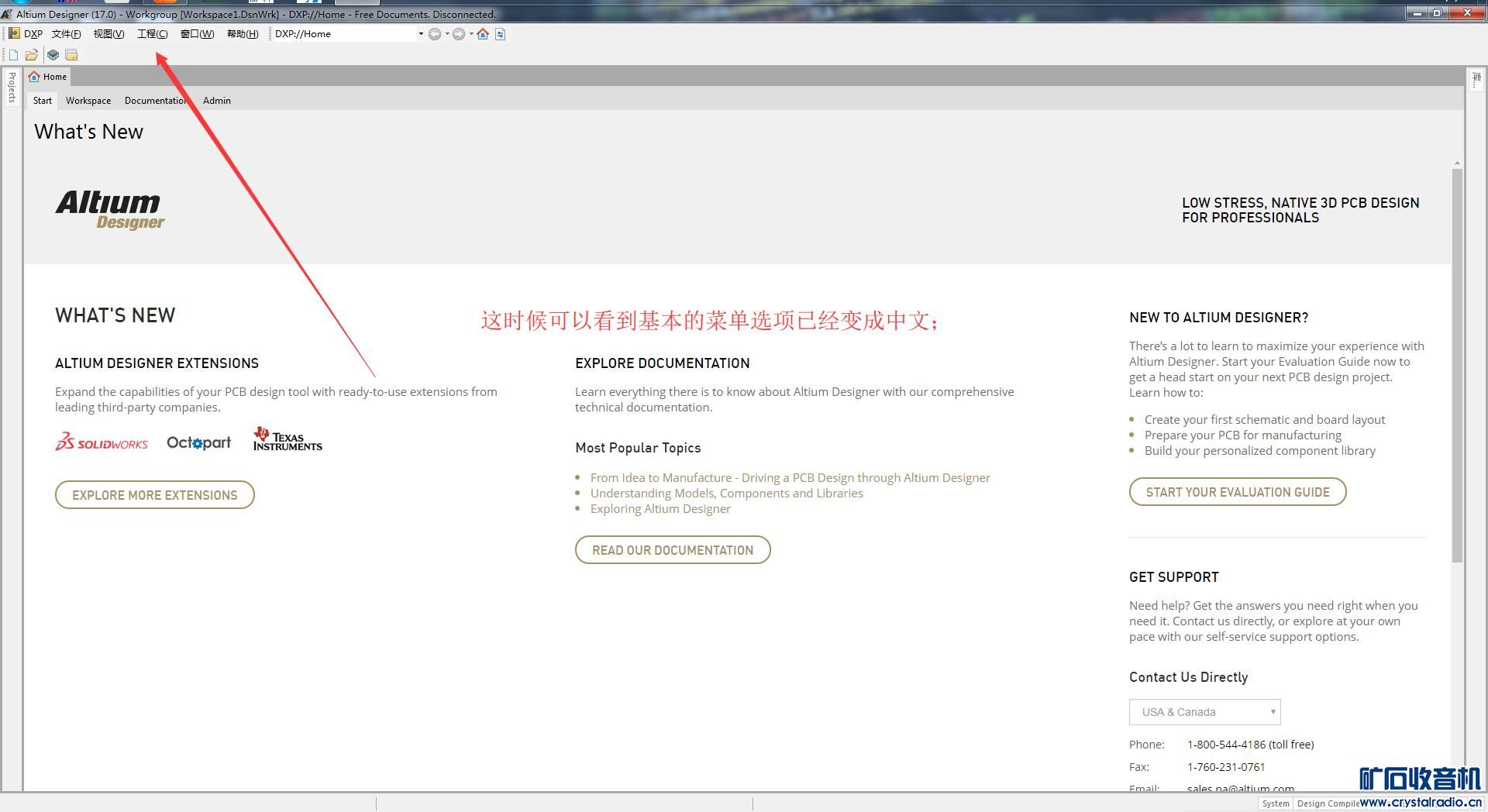This screenshot has height=812, width=1488.
Task: Open the 窗口(W) menu
Action: pyautogui.click(x=197, y=34)
